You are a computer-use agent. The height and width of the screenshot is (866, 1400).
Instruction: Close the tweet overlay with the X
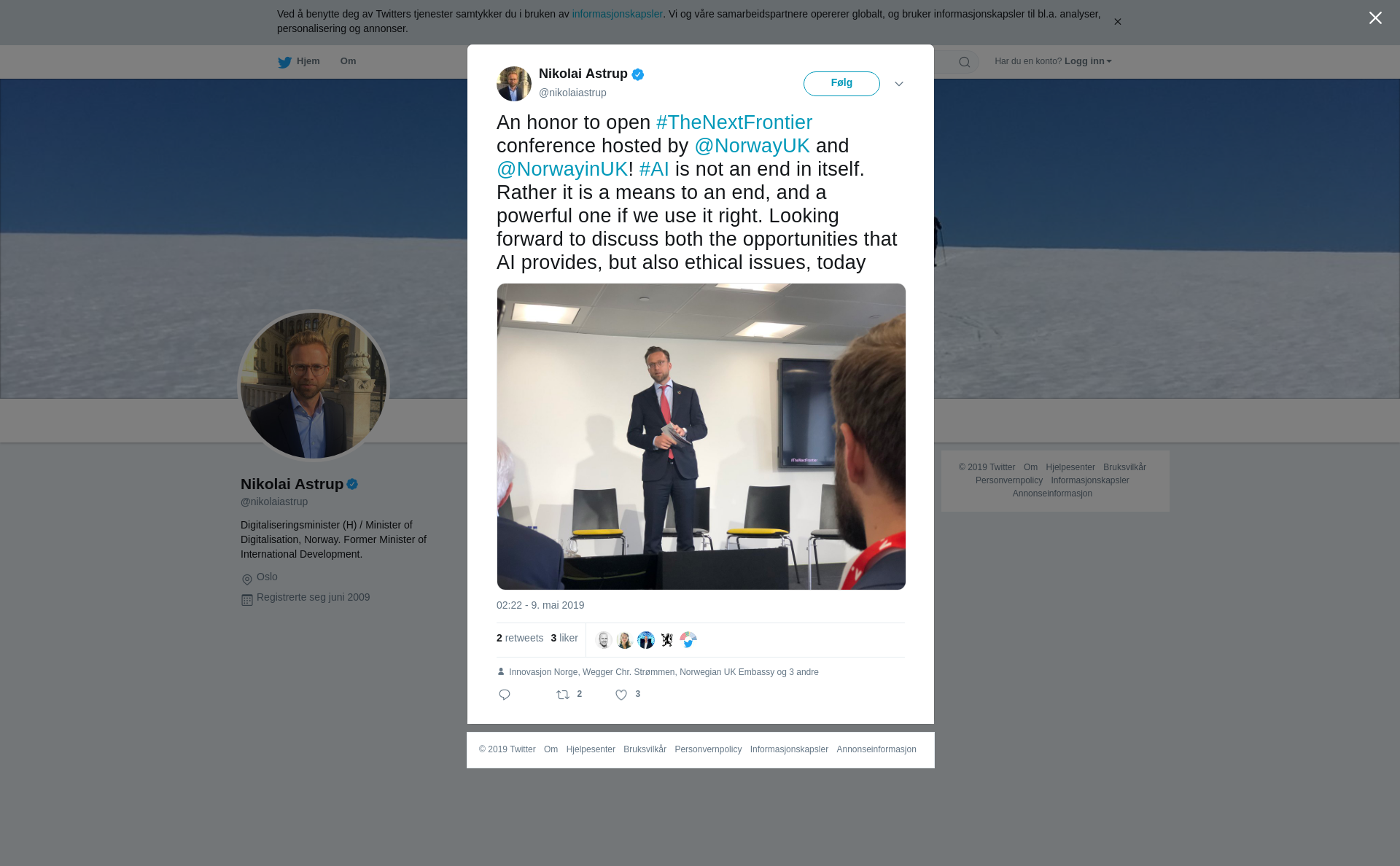pos(1375,18)
